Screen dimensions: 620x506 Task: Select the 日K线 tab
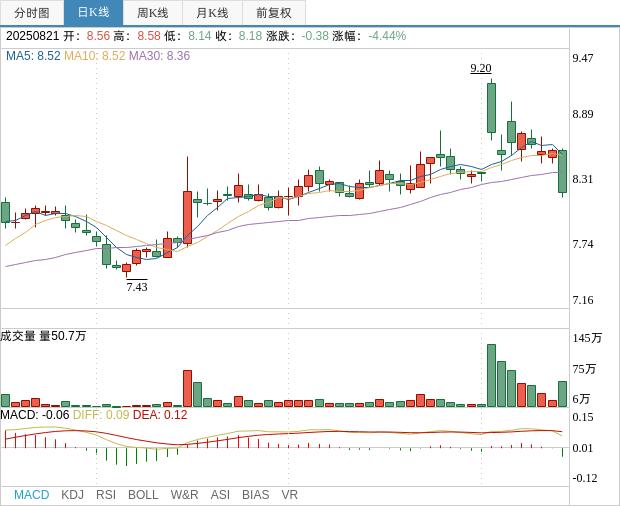tap(93, 13)
